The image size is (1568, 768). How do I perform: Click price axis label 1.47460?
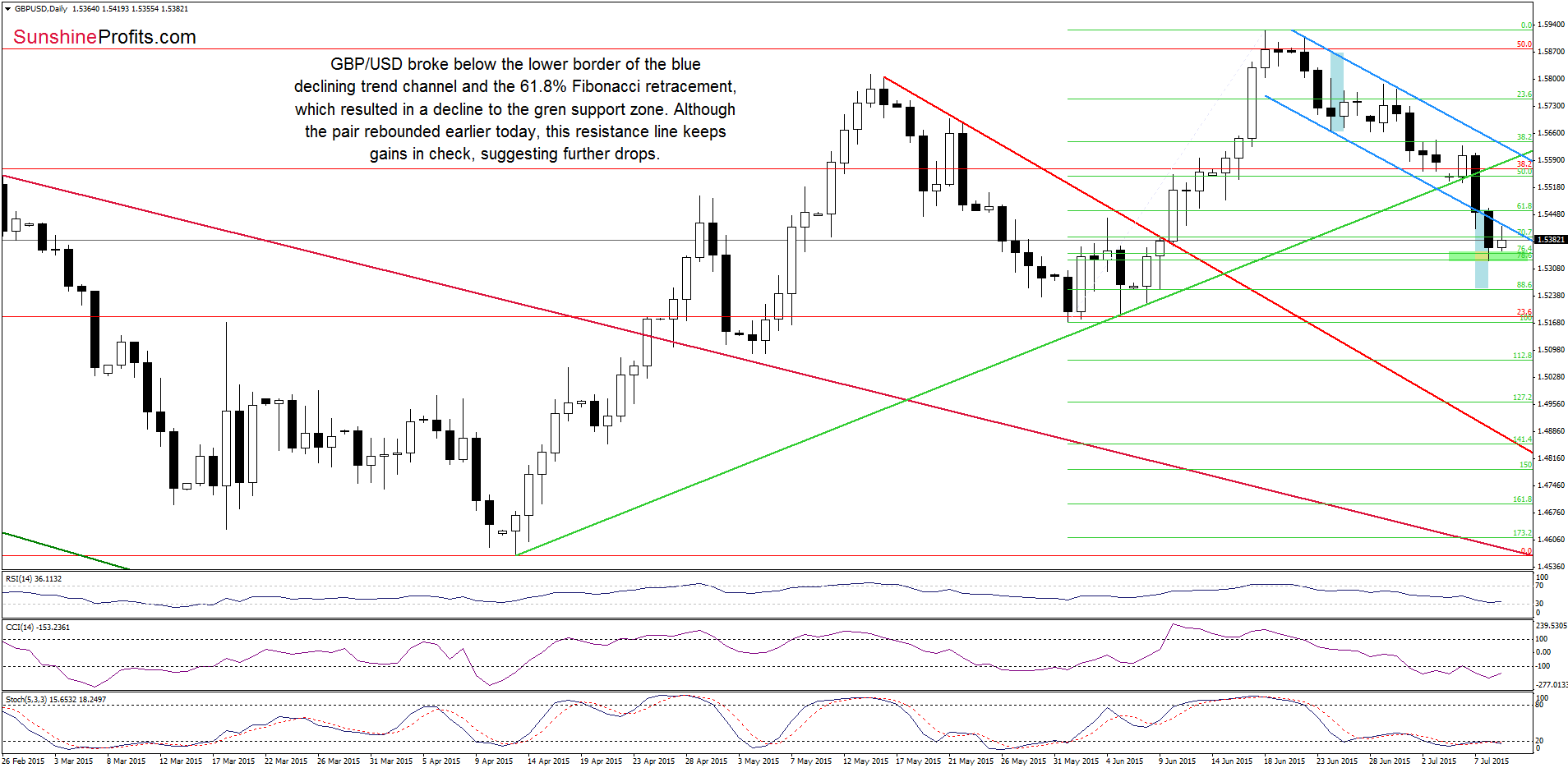coord(1551,485)
